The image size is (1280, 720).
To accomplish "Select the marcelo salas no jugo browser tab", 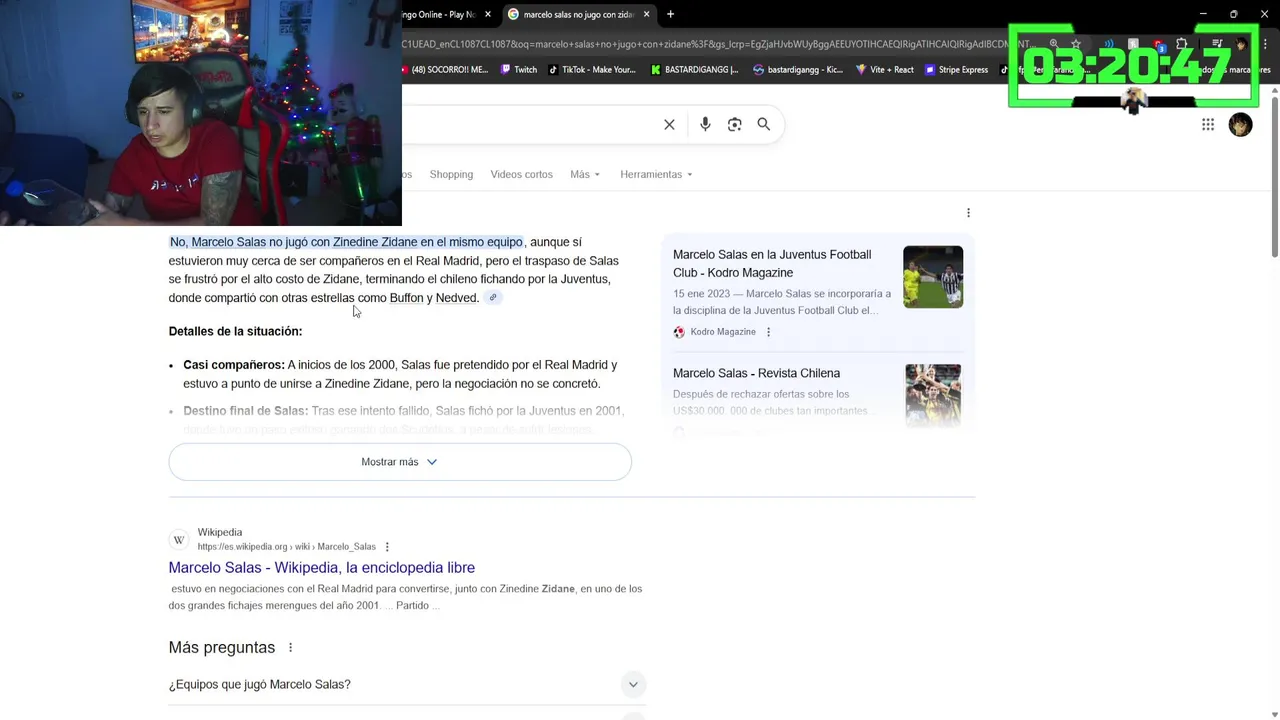I will (578, 14).
